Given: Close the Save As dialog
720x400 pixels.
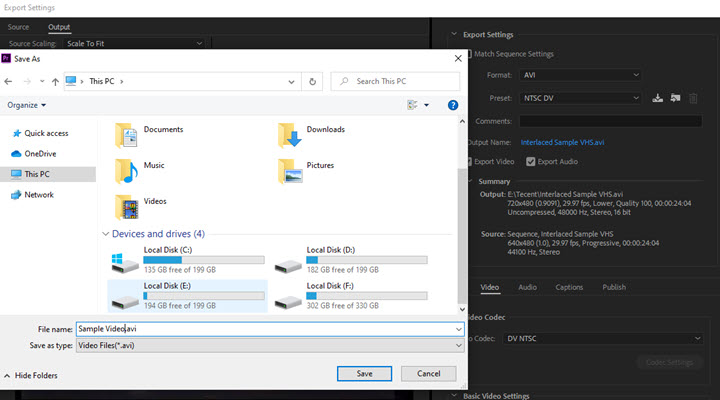Looking at the screenshot, I should click(x=458, y=58).
